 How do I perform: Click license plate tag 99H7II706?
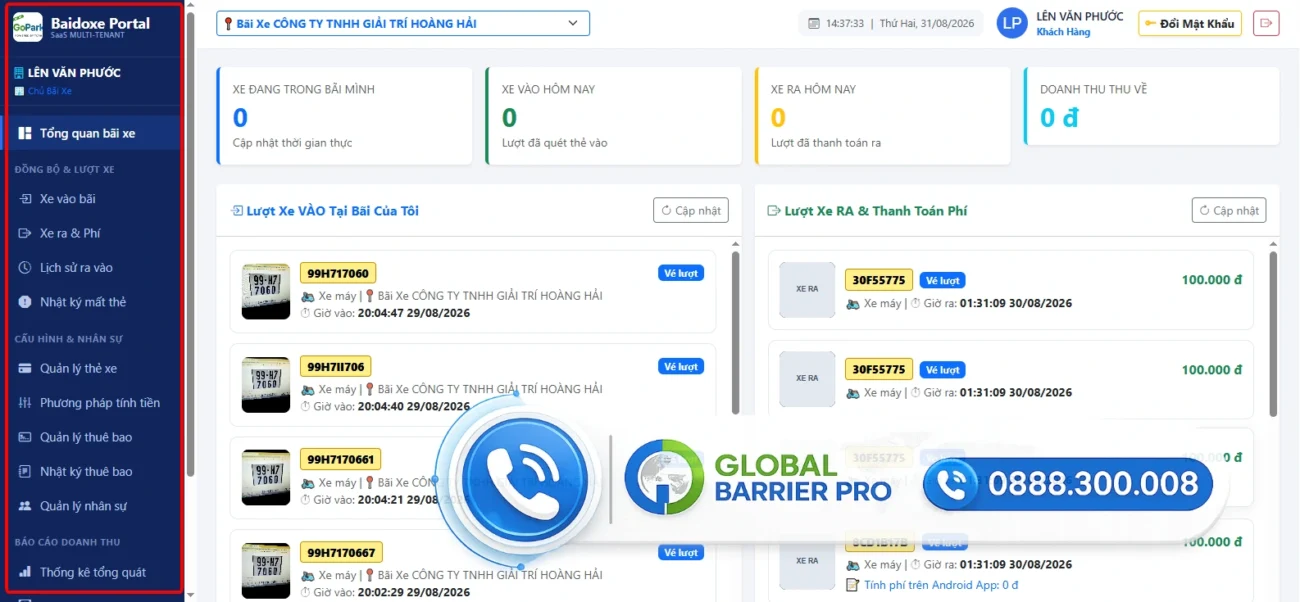(335, 367)
